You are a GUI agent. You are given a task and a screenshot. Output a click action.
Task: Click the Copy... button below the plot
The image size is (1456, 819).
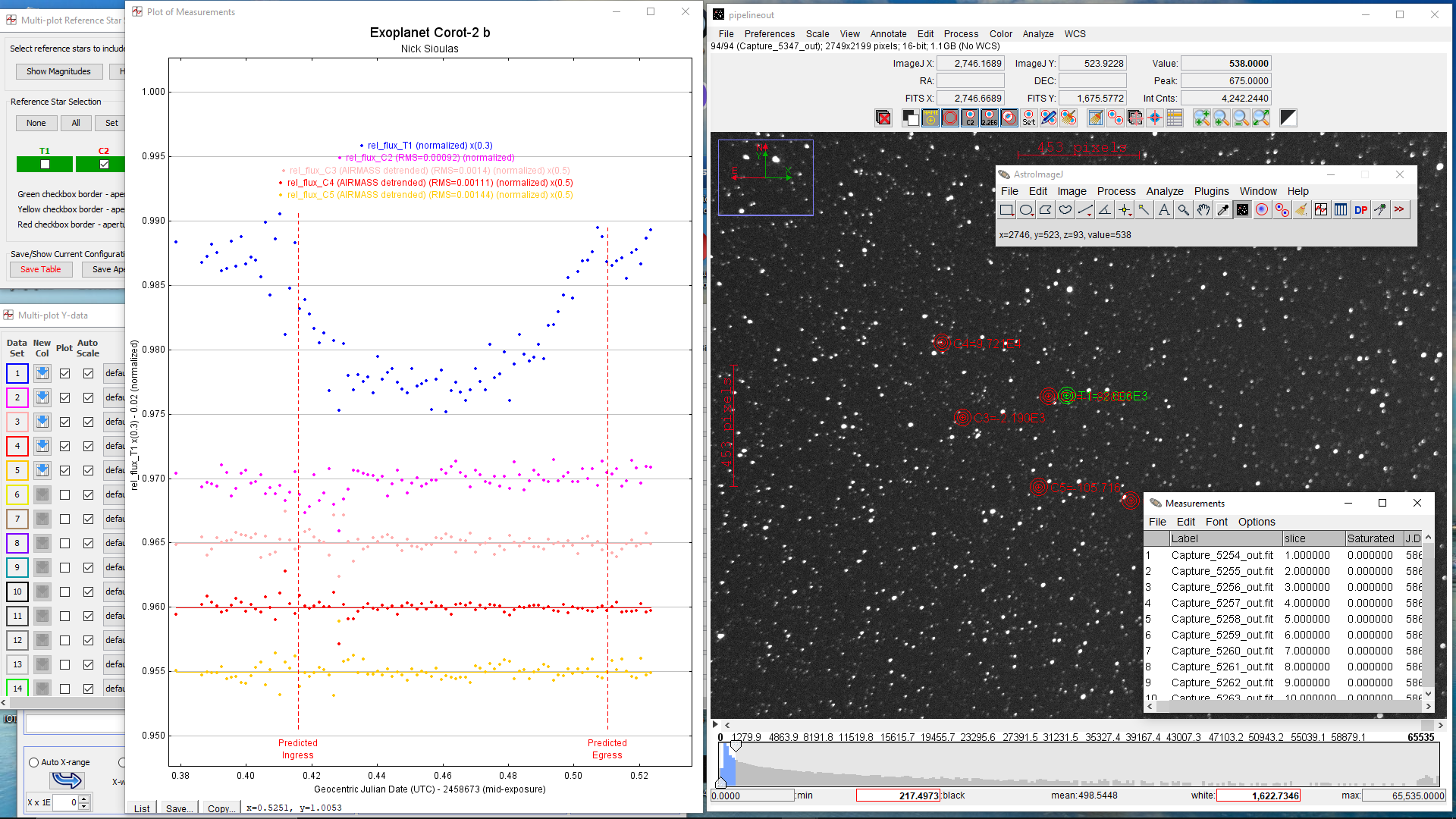(x=221, y=808)
